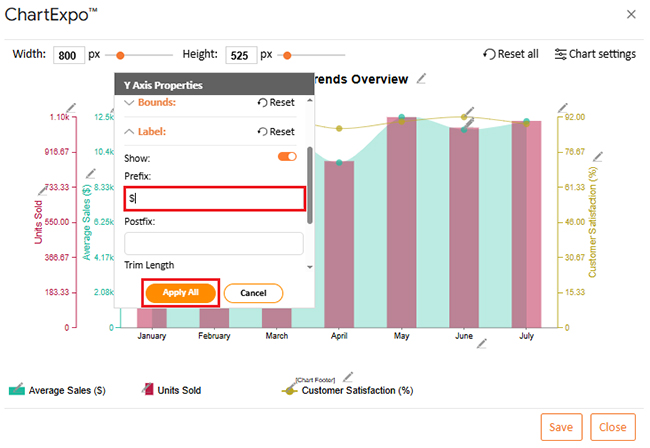This screenshot has width=650, height=448.
Task: Click the Width value field
Action: 69,55
